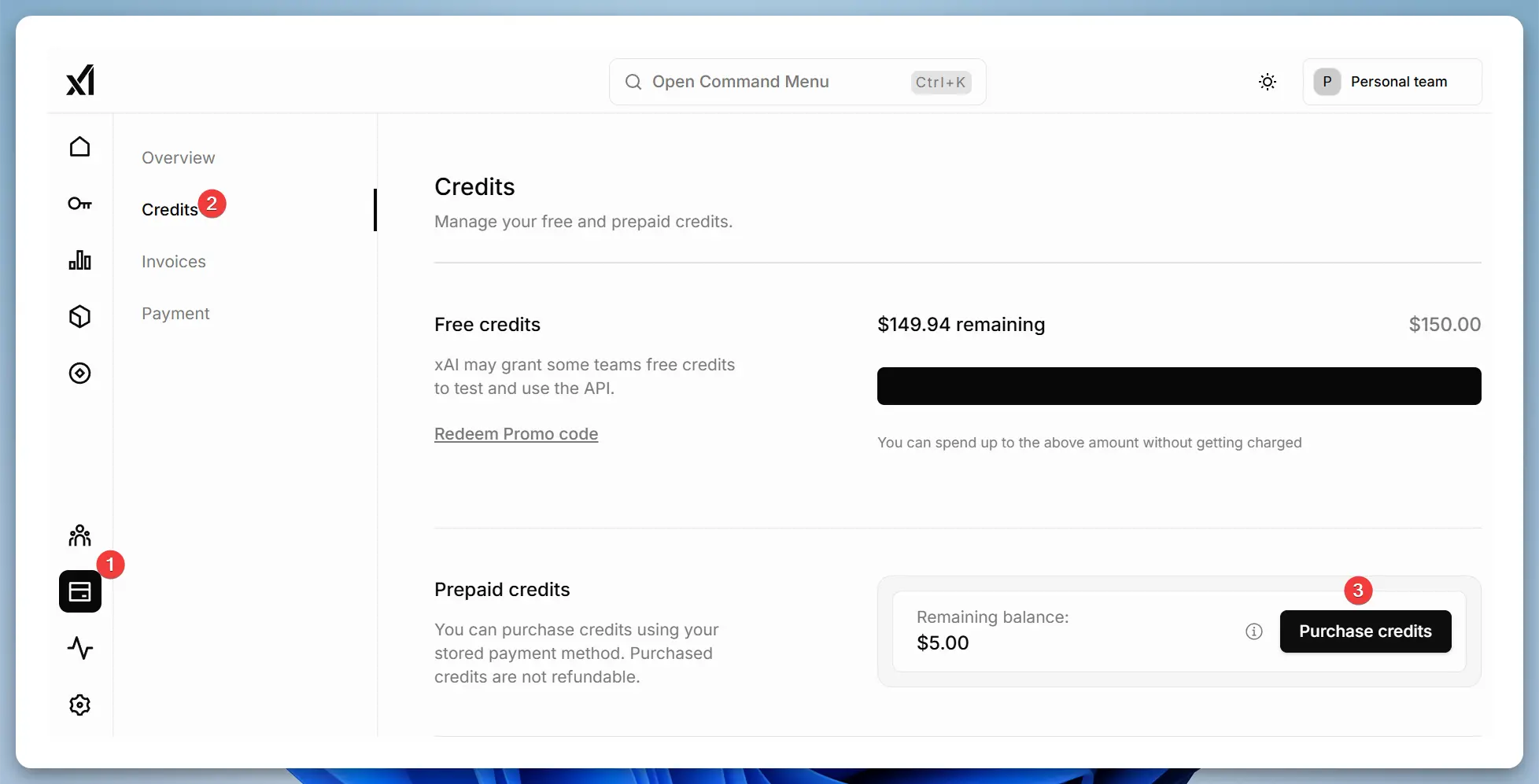Screen dimensions: 1539x784
Task: Click the highlighted Billing card icon
Action: pyautogui.click(x=79, y=591)
